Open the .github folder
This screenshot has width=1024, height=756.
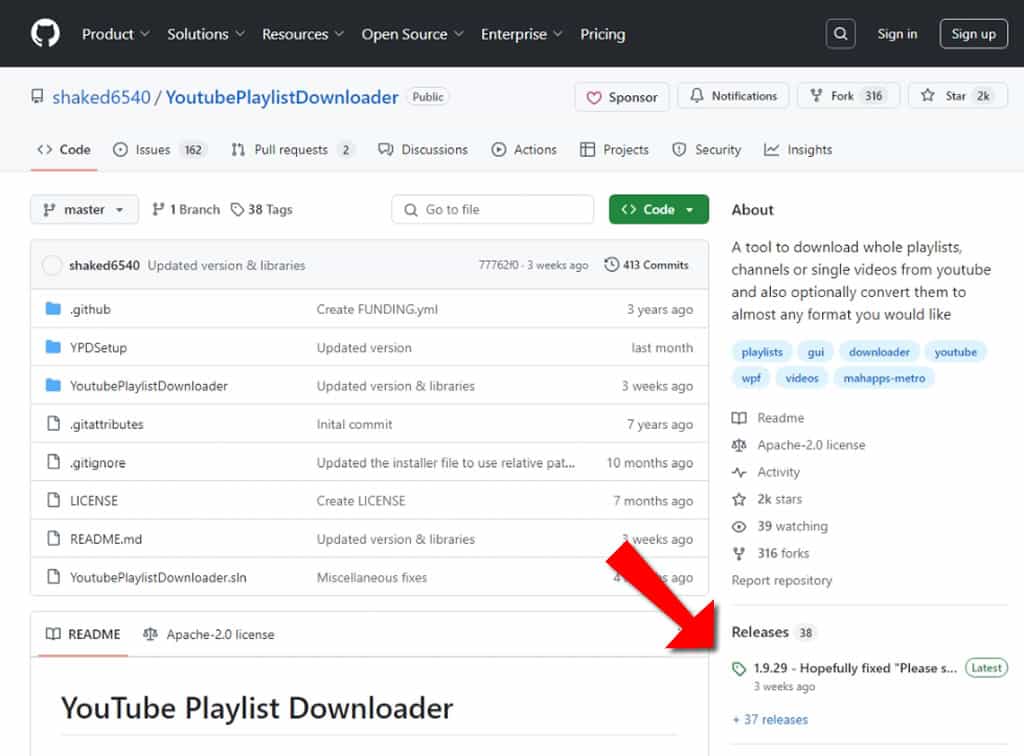tap(90, 309)
